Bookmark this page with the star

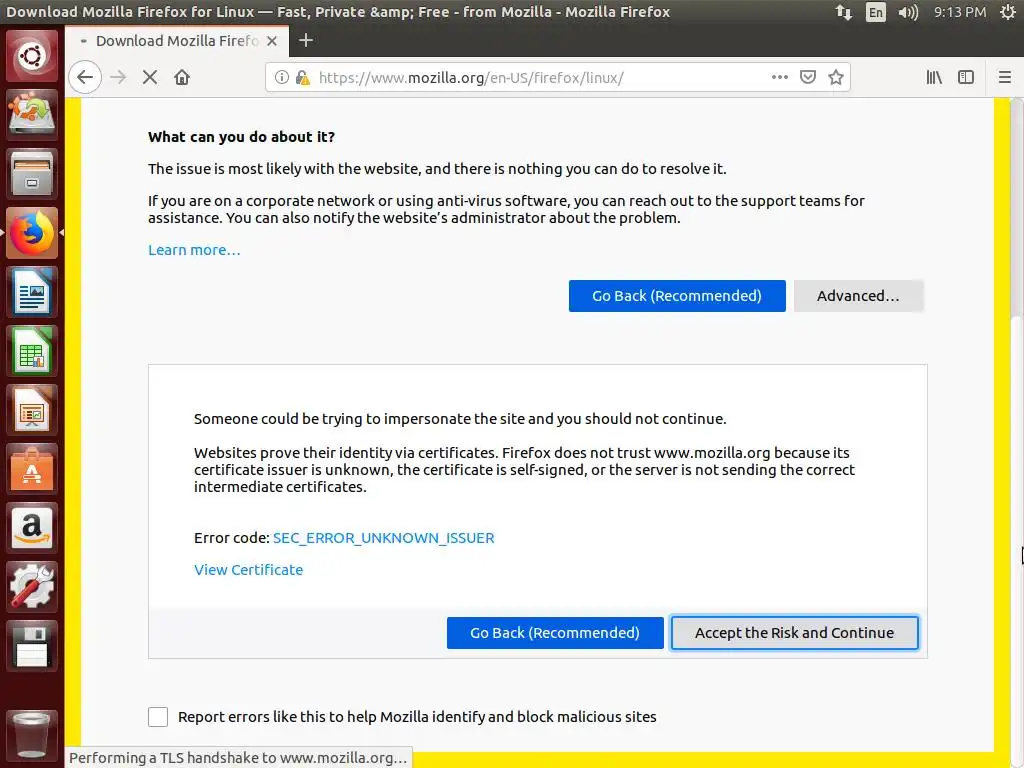(836, 77)
